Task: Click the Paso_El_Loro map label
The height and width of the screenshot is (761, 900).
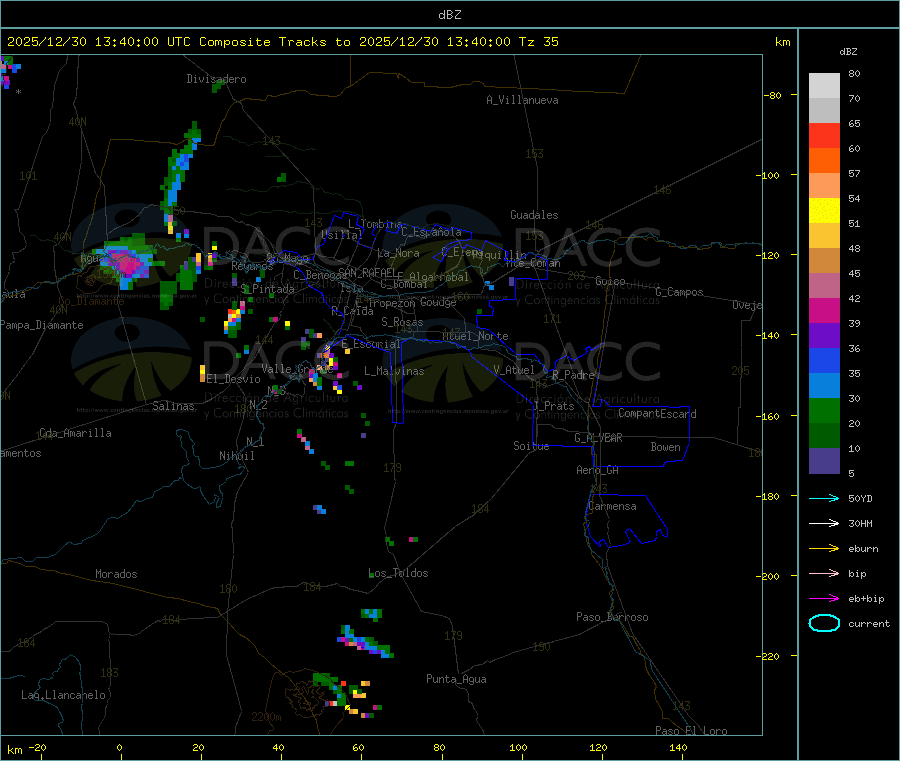Action: tap(691, 731)
